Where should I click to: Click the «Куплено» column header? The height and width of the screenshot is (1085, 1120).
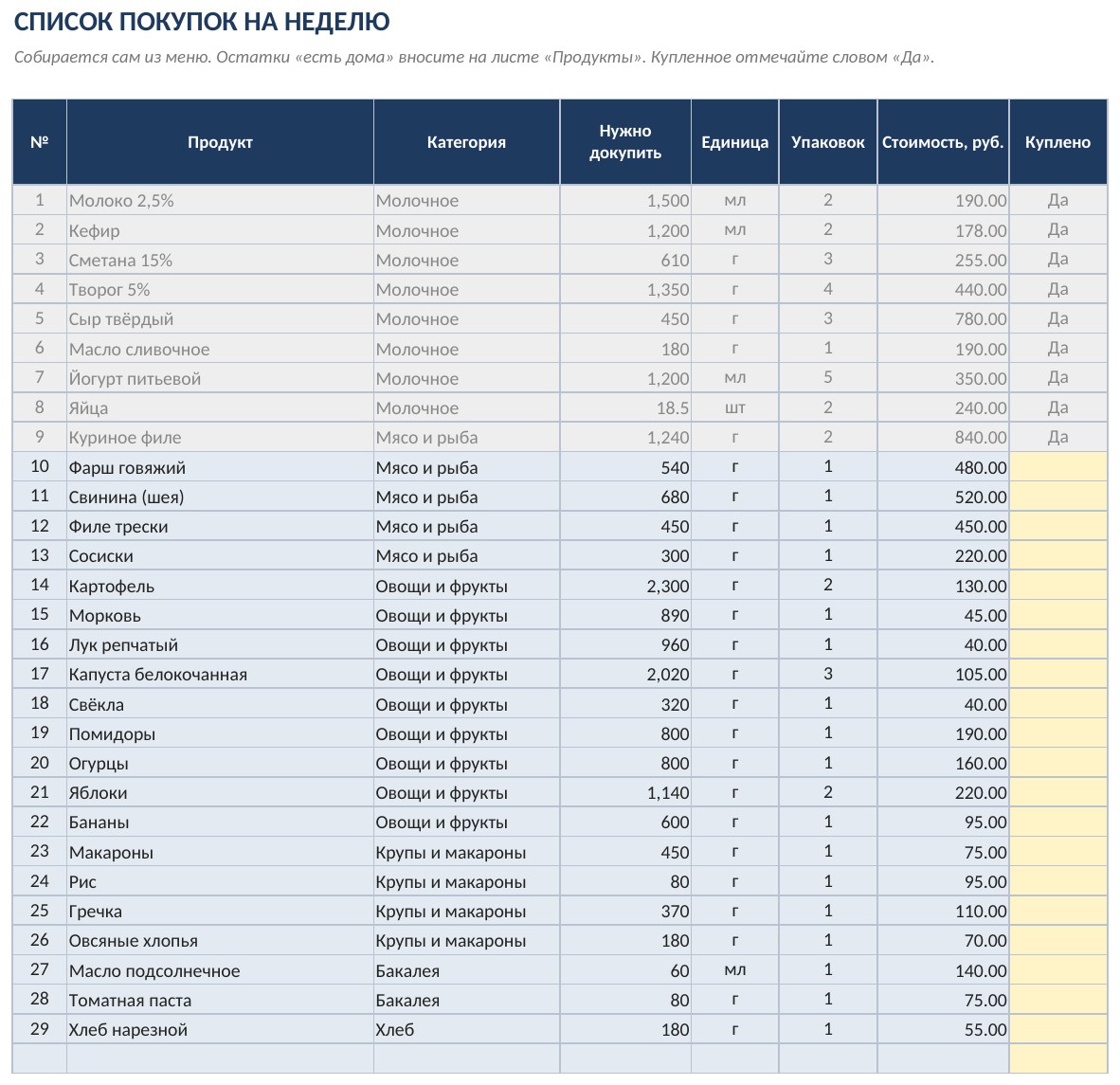1057,142
